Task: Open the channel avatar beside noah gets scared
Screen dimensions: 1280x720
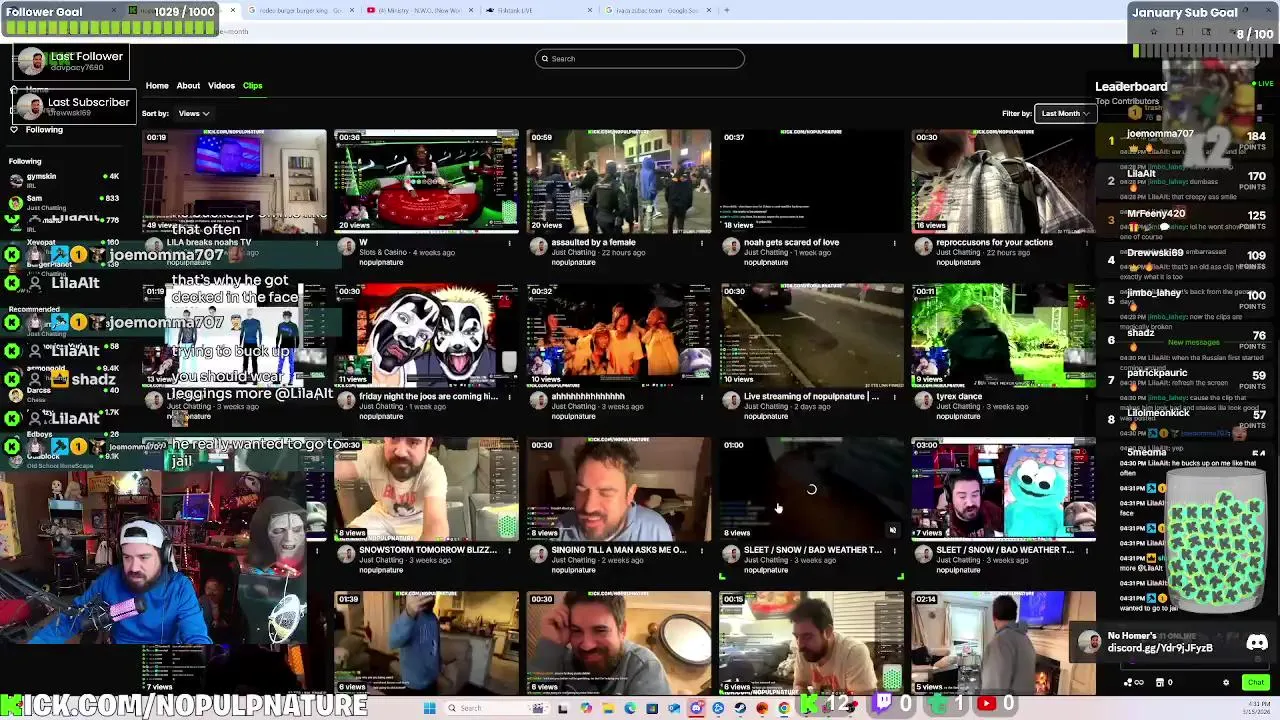Action: (731, 246)
